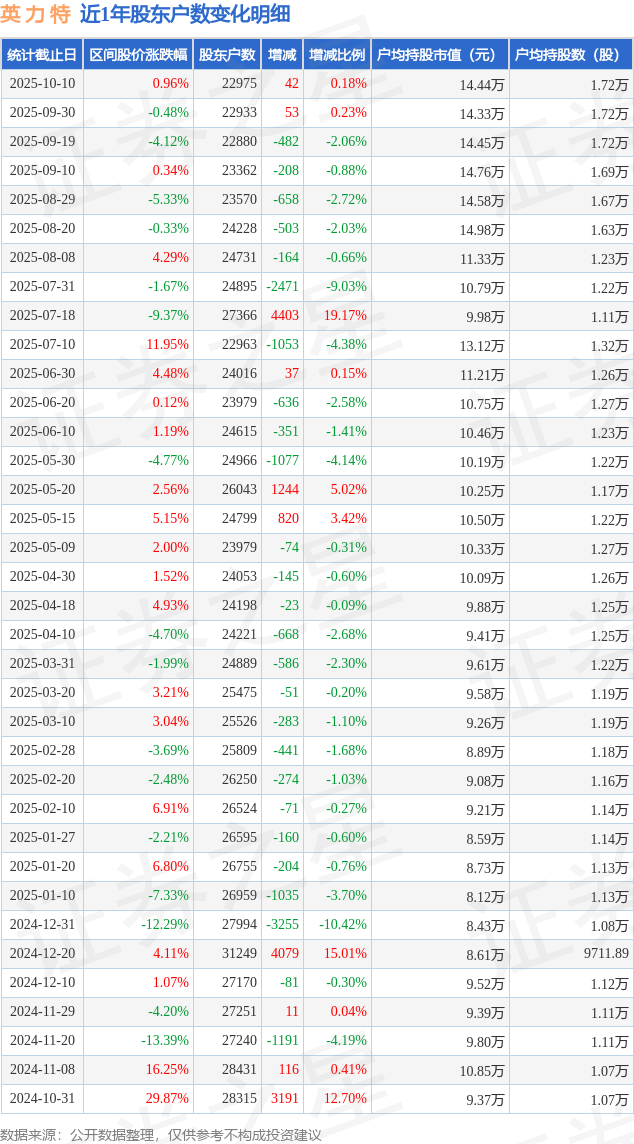Click the 股东户数 column header

pos(226,55)
